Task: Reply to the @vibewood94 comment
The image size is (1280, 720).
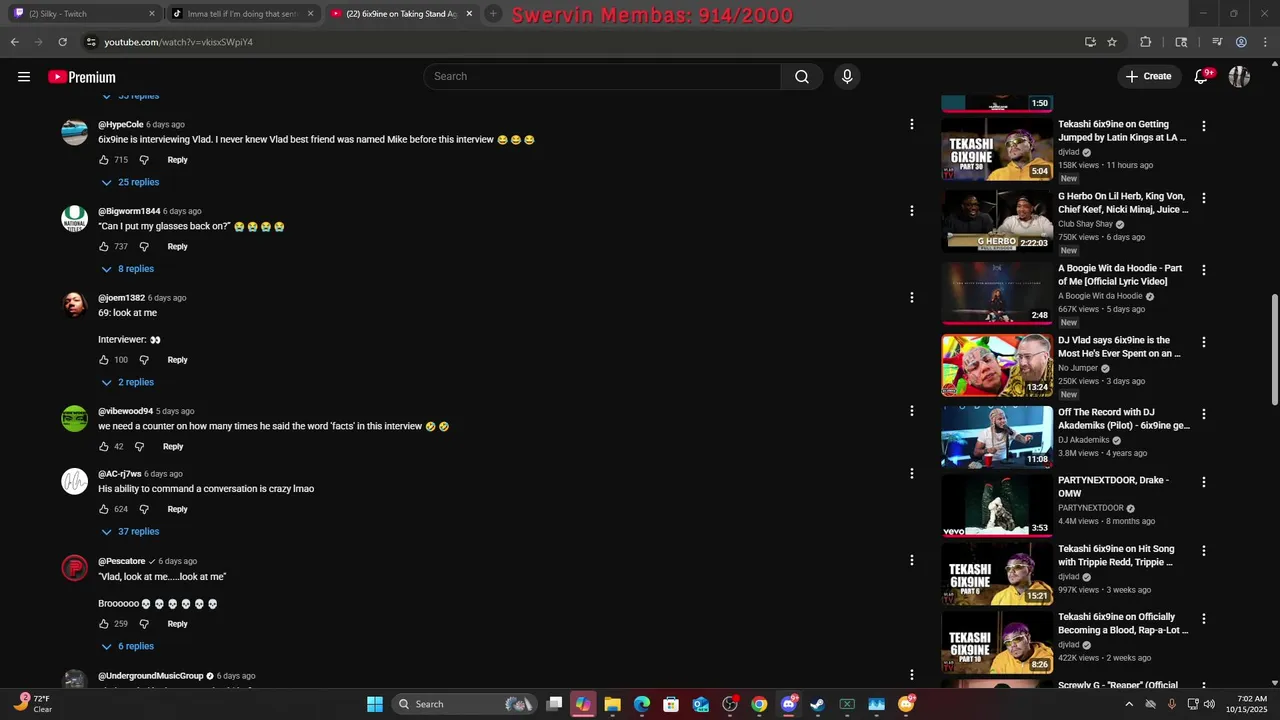Action: (x=173, y=447)
